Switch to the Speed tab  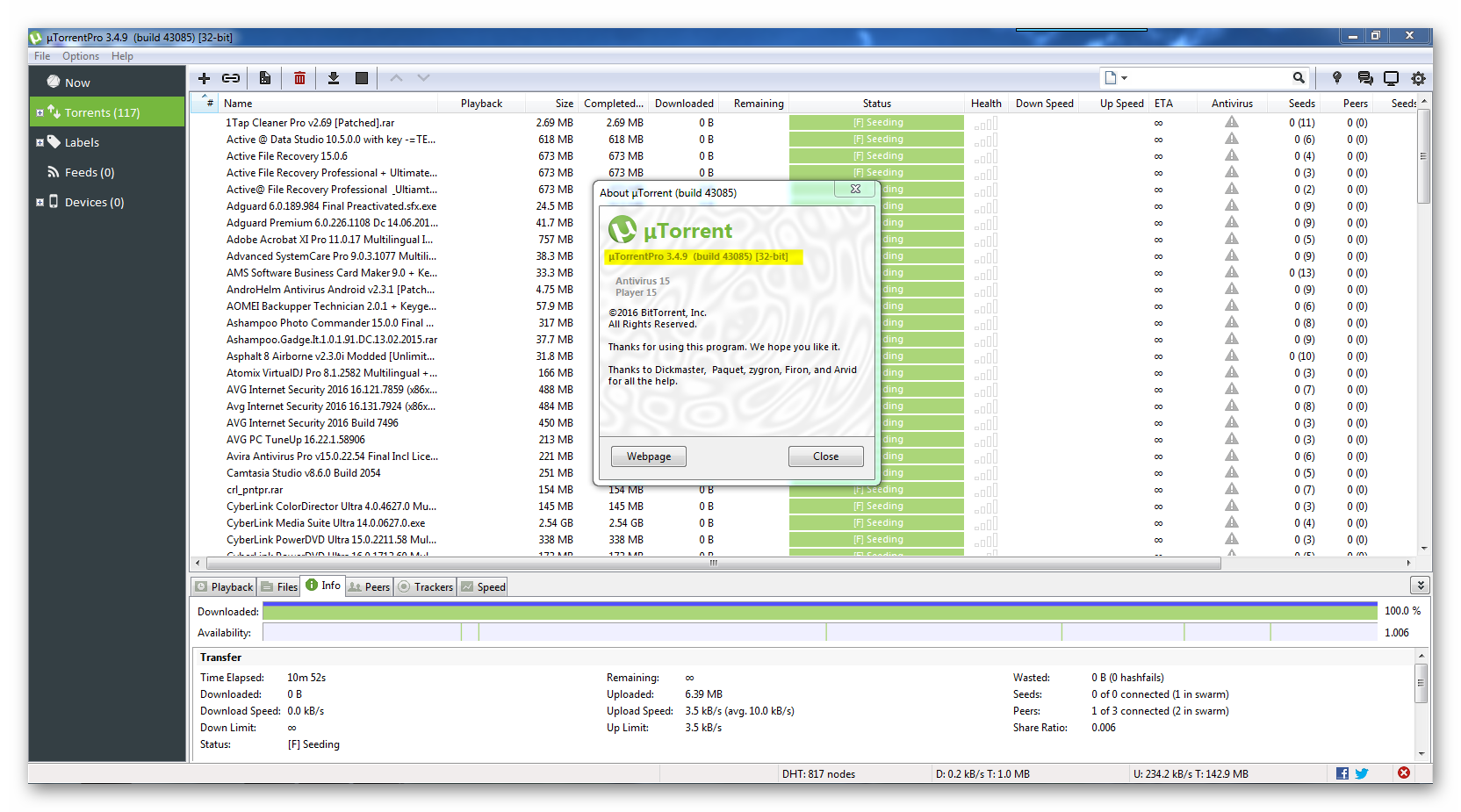(483, 586)
